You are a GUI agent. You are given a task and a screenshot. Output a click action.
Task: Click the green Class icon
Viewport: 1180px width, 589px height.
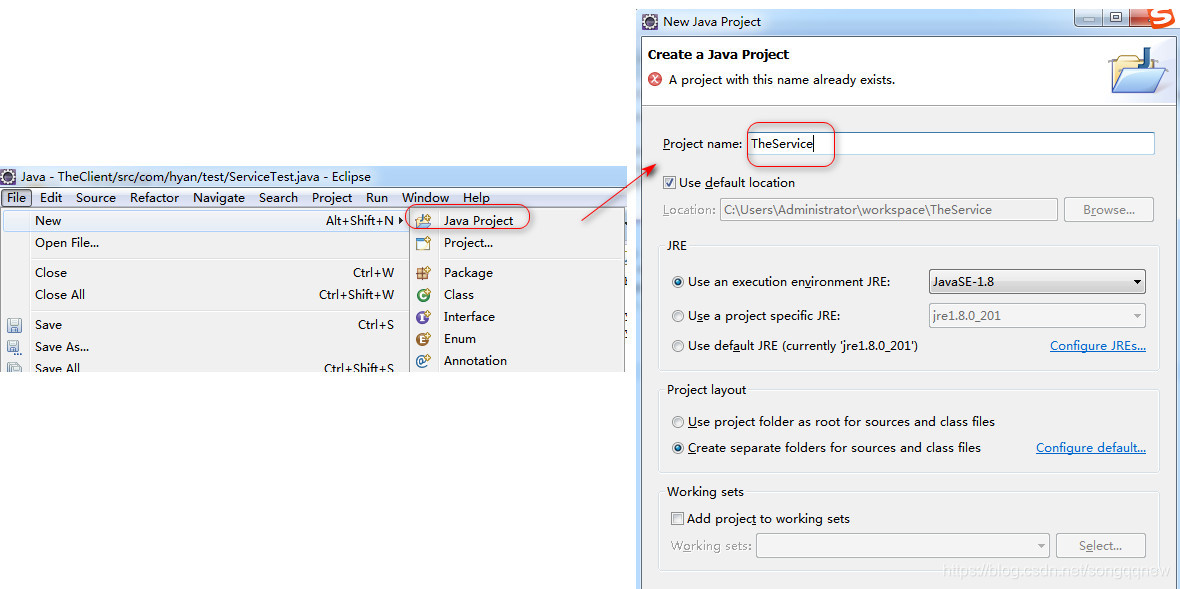424,295
